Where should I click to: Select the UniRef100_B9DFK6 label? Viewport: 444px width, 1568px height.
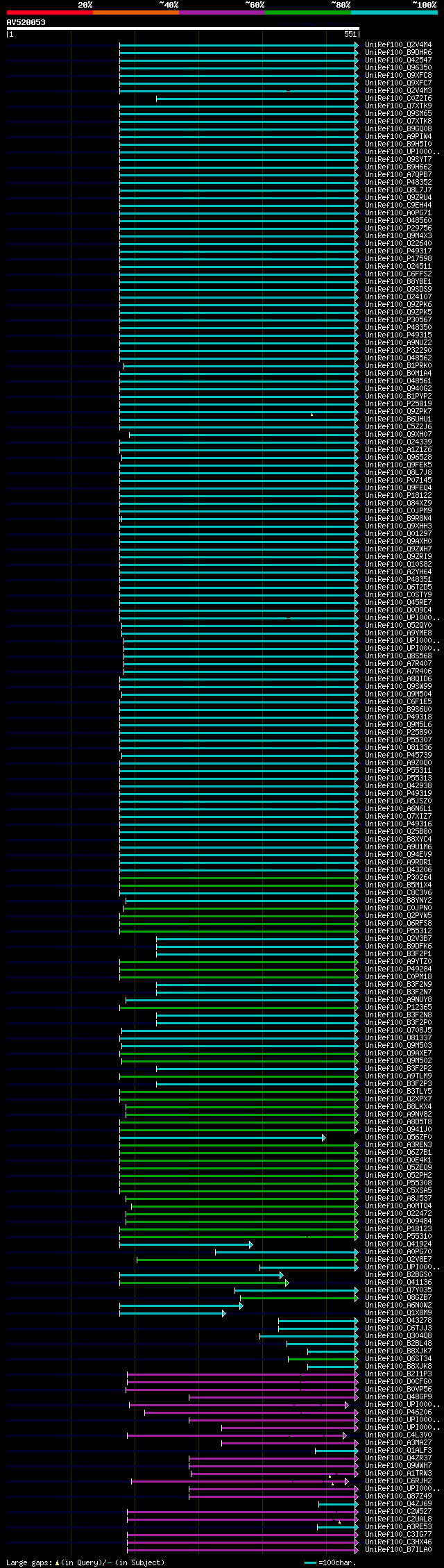coord(398,946)
